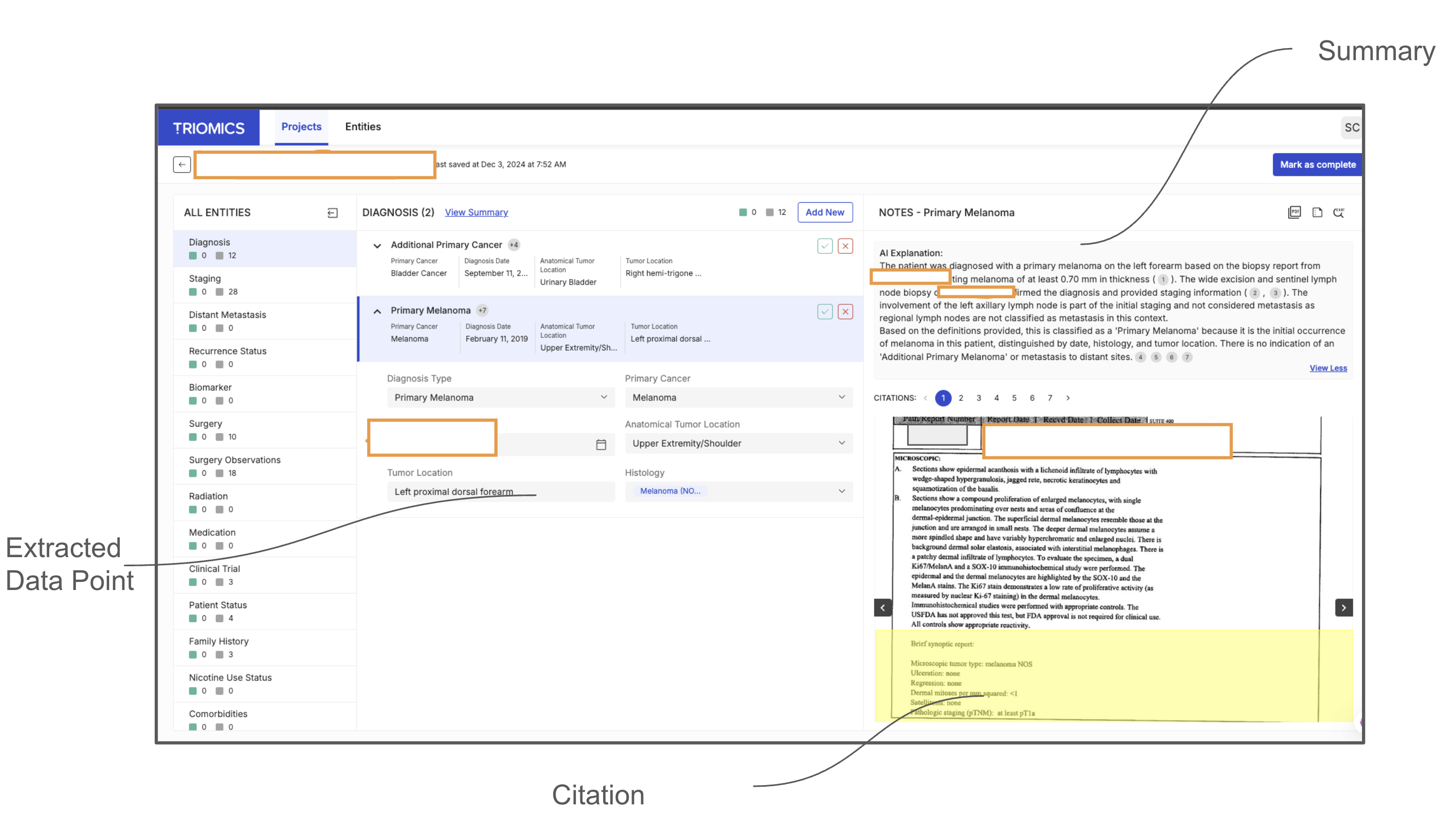
Task: Click the back arrow button
Action: [x=181, y=164]
